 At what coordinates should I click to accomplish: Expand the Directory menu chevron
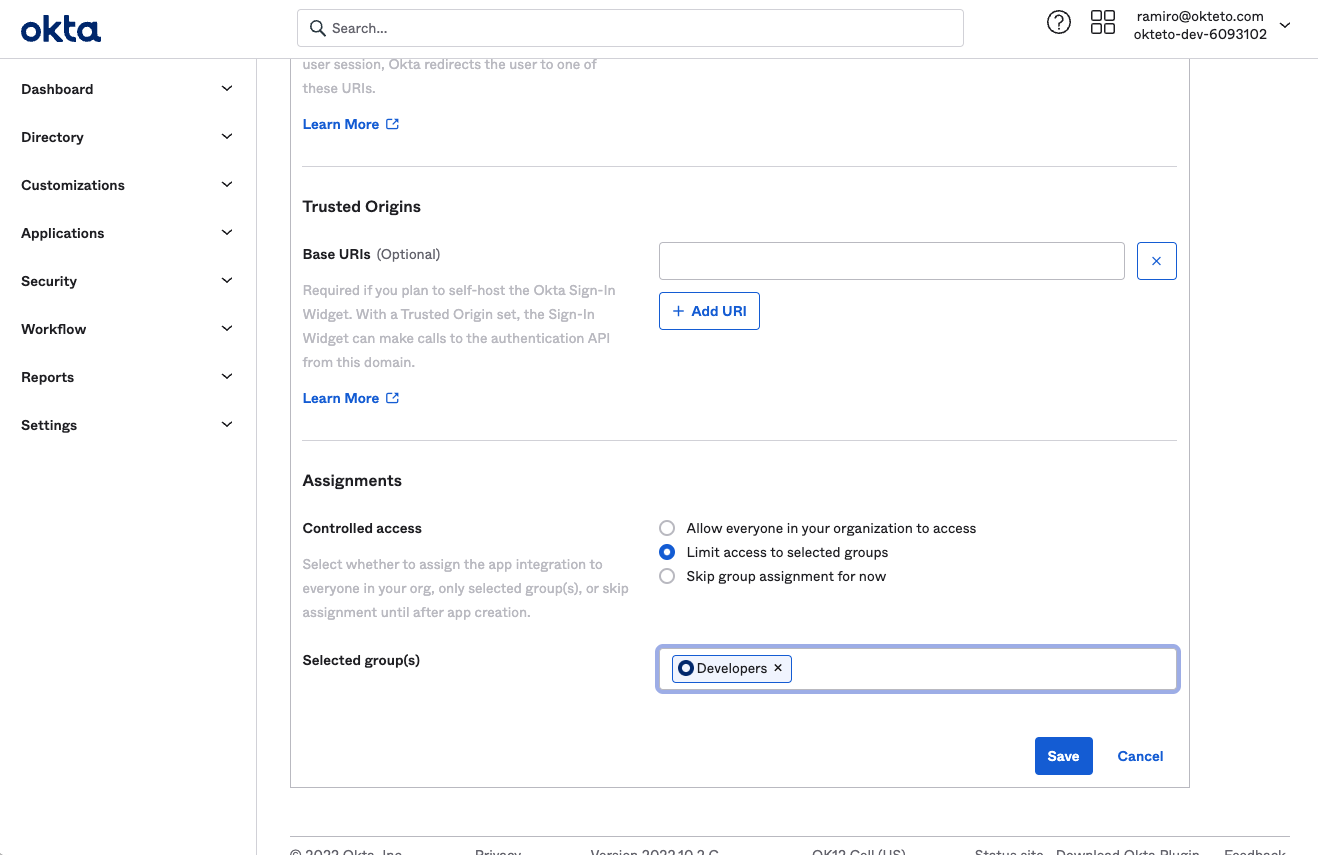pos(227,137)
